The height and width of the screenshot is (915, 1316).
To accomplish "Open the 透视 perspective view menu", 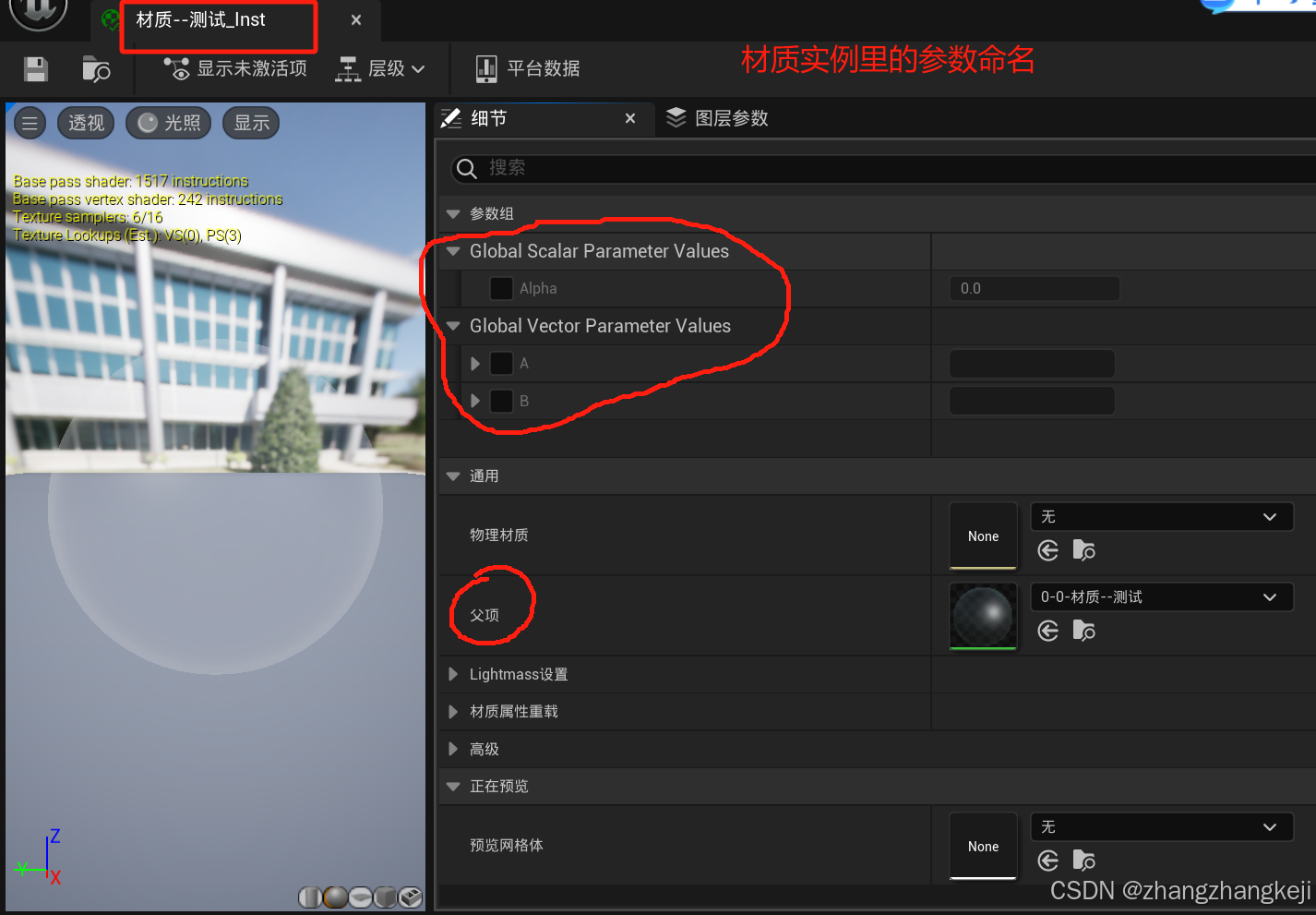I will tap(86, 123).
